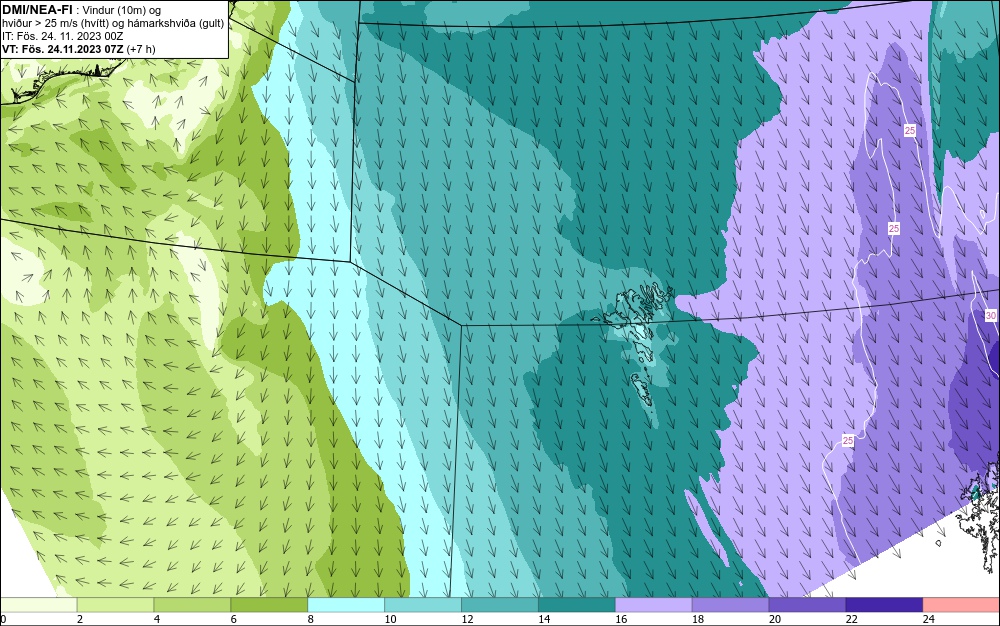Click the 14–16 m/s dark teal legend swatch
Image resolution: width=1000 pixels, height=626 pixels.
point(577,604)
